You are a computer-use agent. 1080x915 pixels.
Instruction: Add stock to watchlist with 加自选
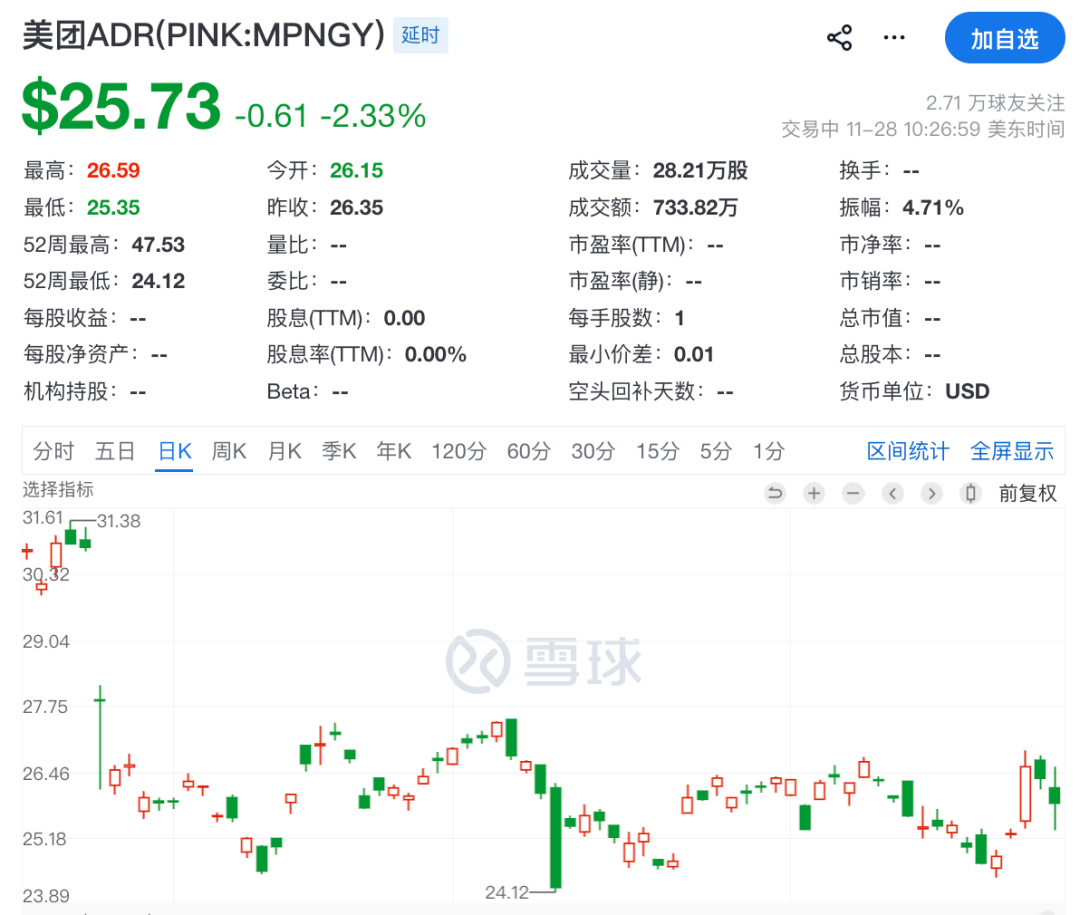tap(1004, 38)
